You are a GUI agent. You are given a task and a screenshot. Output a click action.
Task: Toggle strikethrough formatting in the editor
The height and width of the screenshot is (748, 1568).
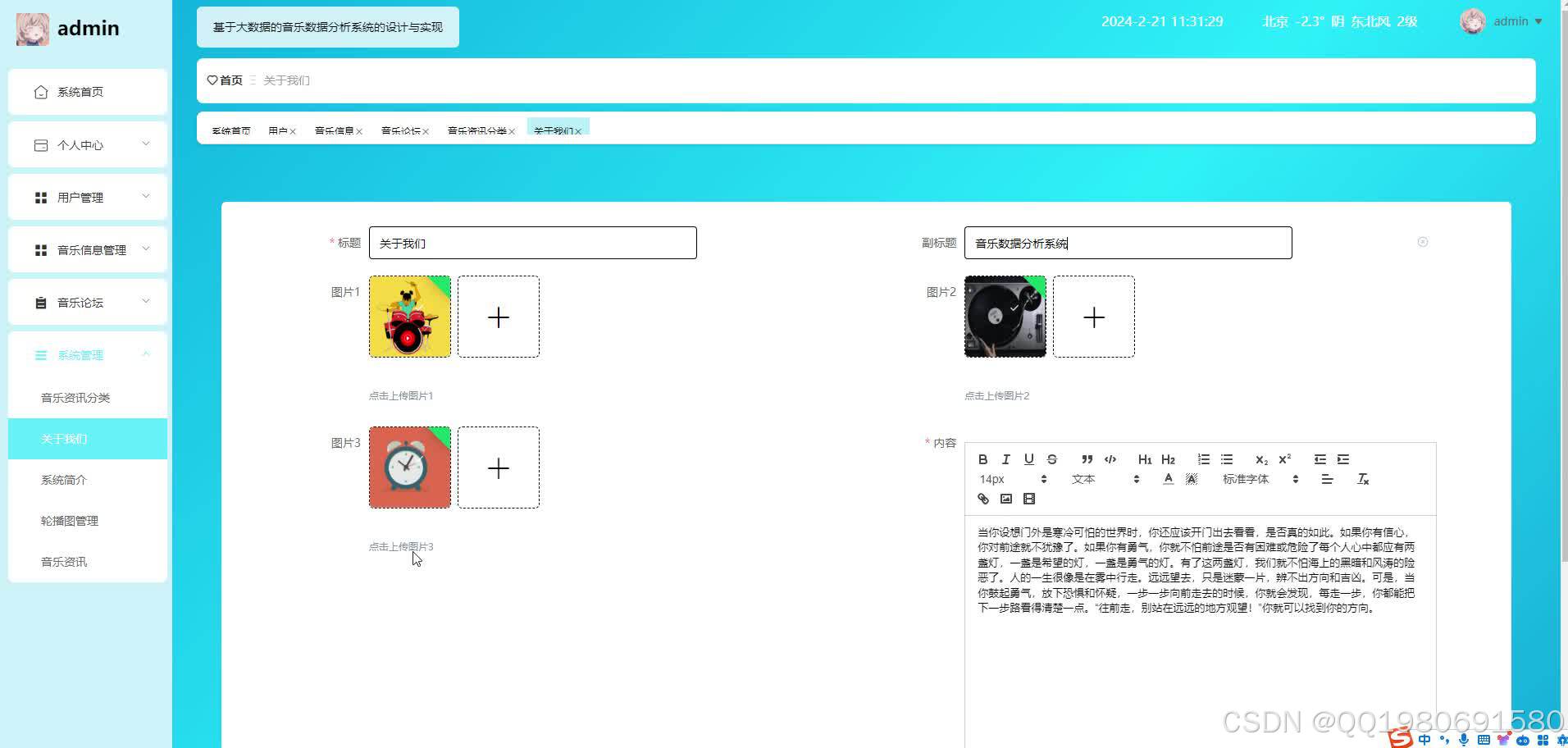pos(1052,458)
